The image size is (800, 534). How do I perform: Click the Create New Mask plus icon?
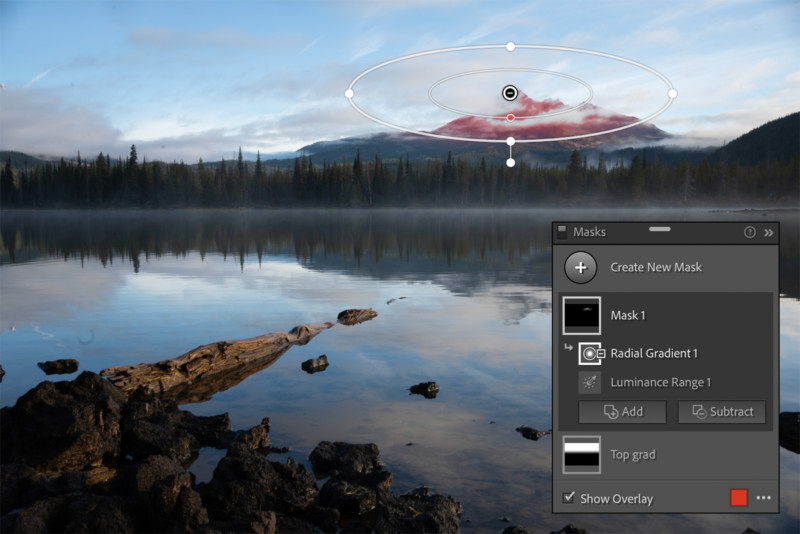click(582, 267)
